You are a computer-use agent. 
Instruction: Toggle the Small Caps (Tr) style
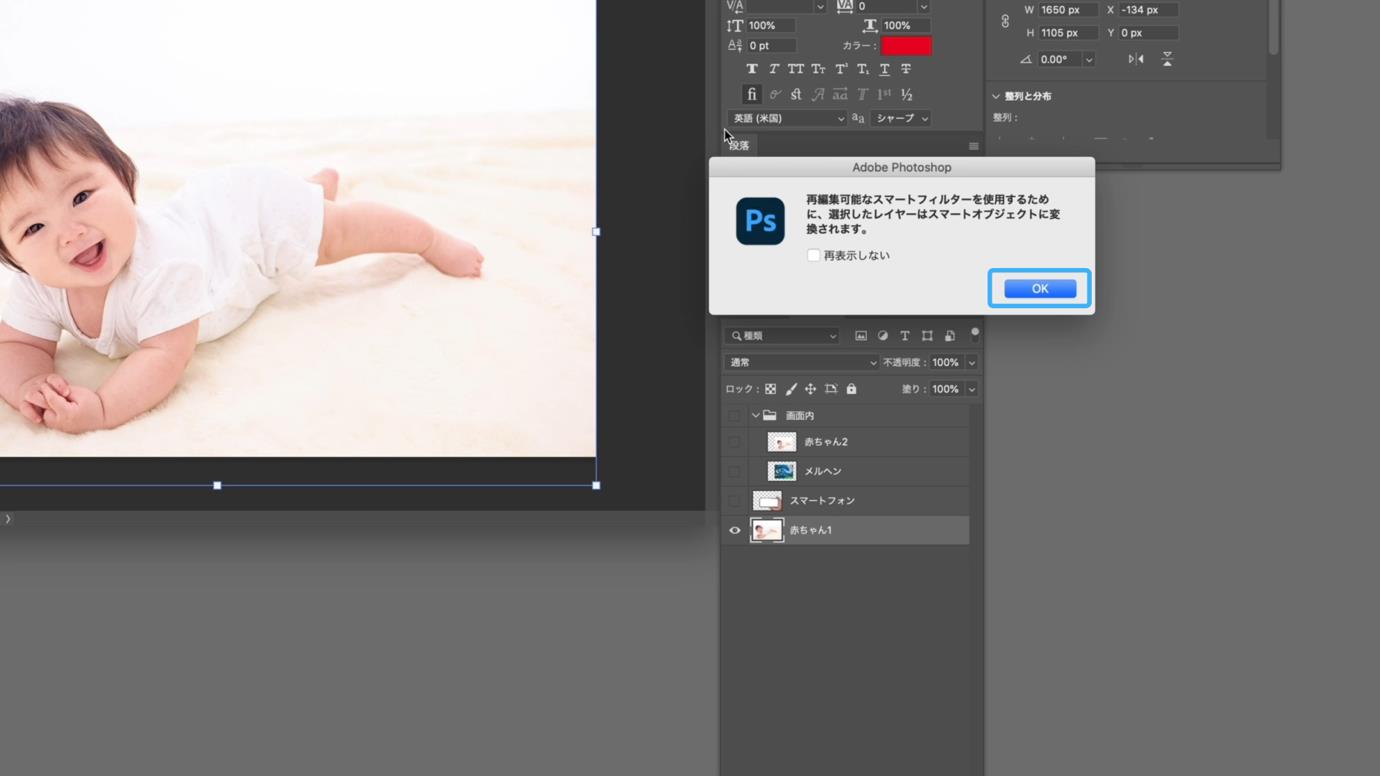tap(818, 69)
